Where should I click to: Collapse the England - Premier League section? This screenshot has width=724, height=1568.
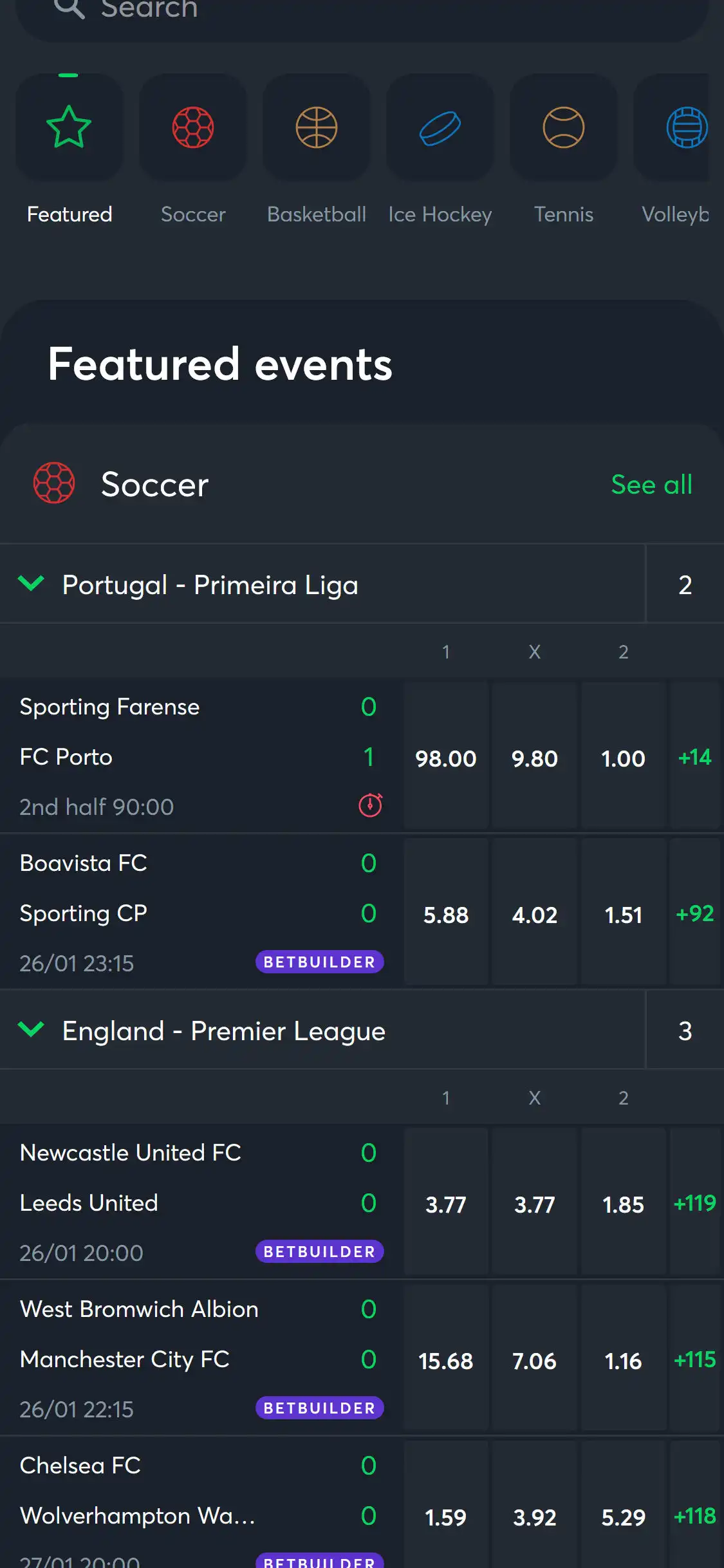pos(31,1030)
